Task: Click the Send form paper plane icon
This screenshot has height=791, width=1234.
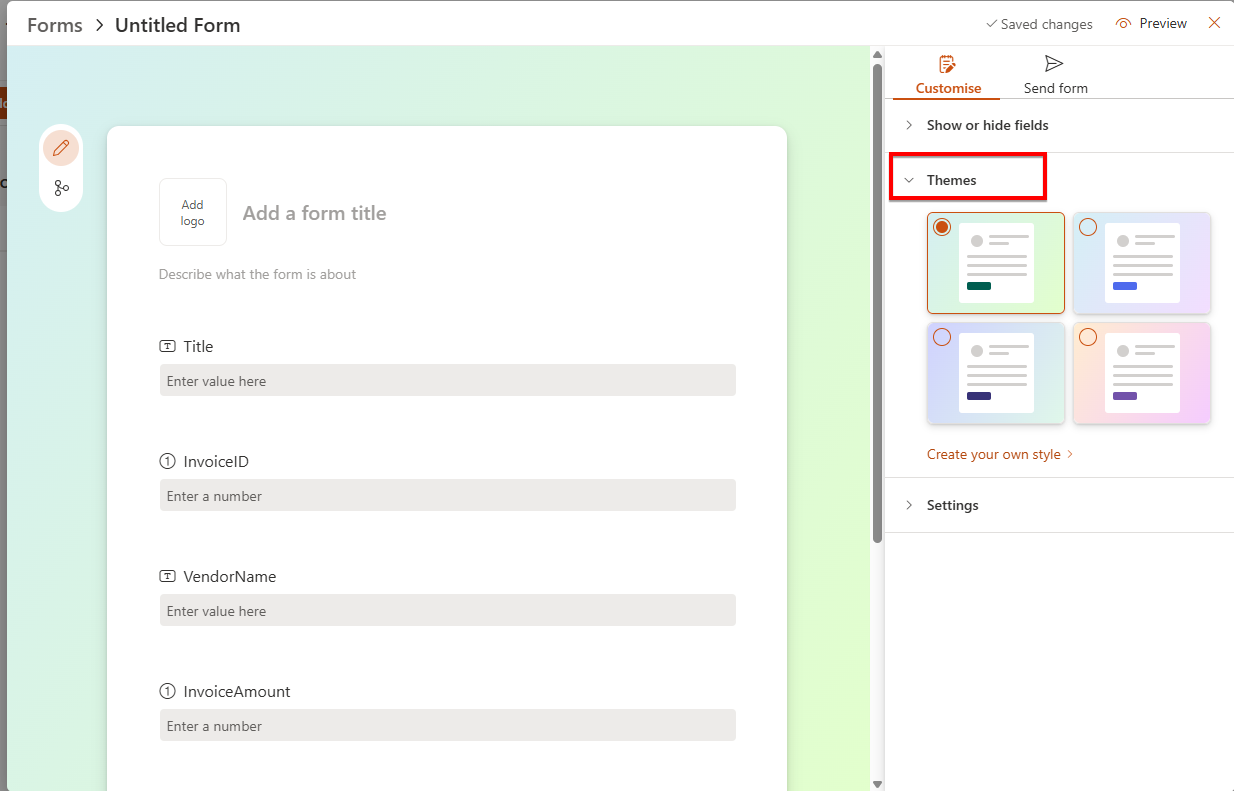Action: pos(1054,65)
